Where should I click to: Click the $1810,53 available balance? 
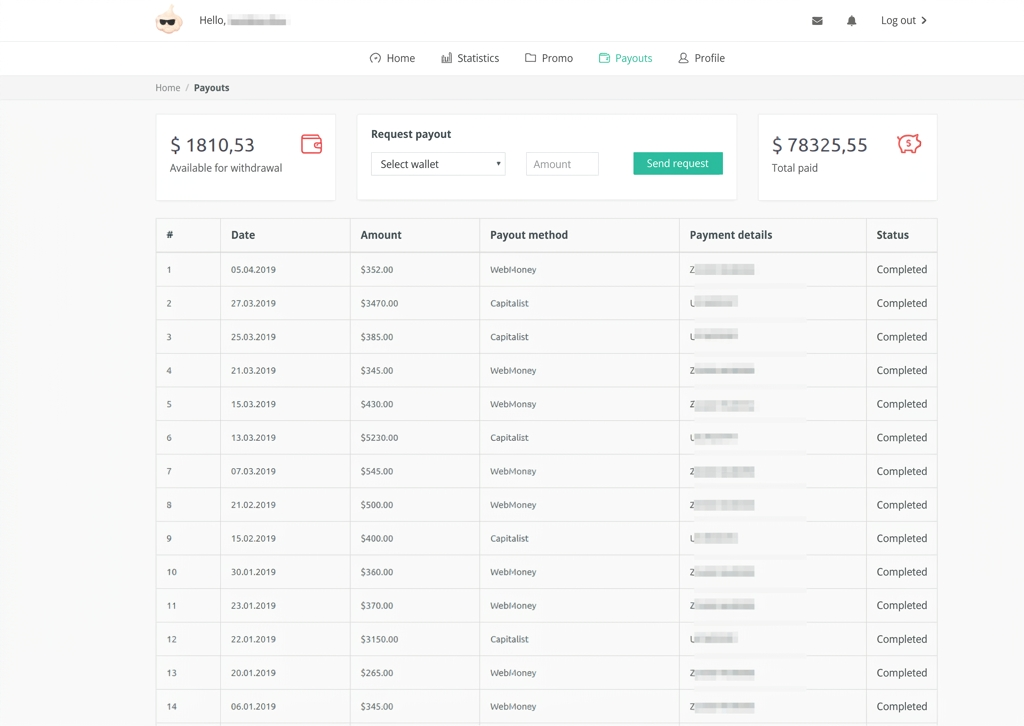[212, 144]
